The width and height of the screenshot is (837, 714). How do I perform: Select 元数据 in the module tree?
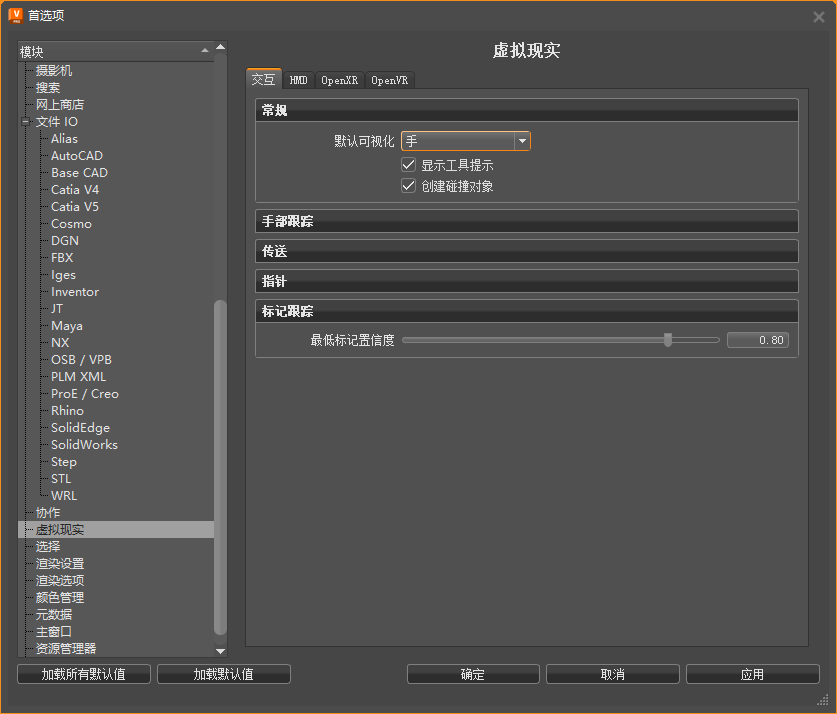coord(54,615)
